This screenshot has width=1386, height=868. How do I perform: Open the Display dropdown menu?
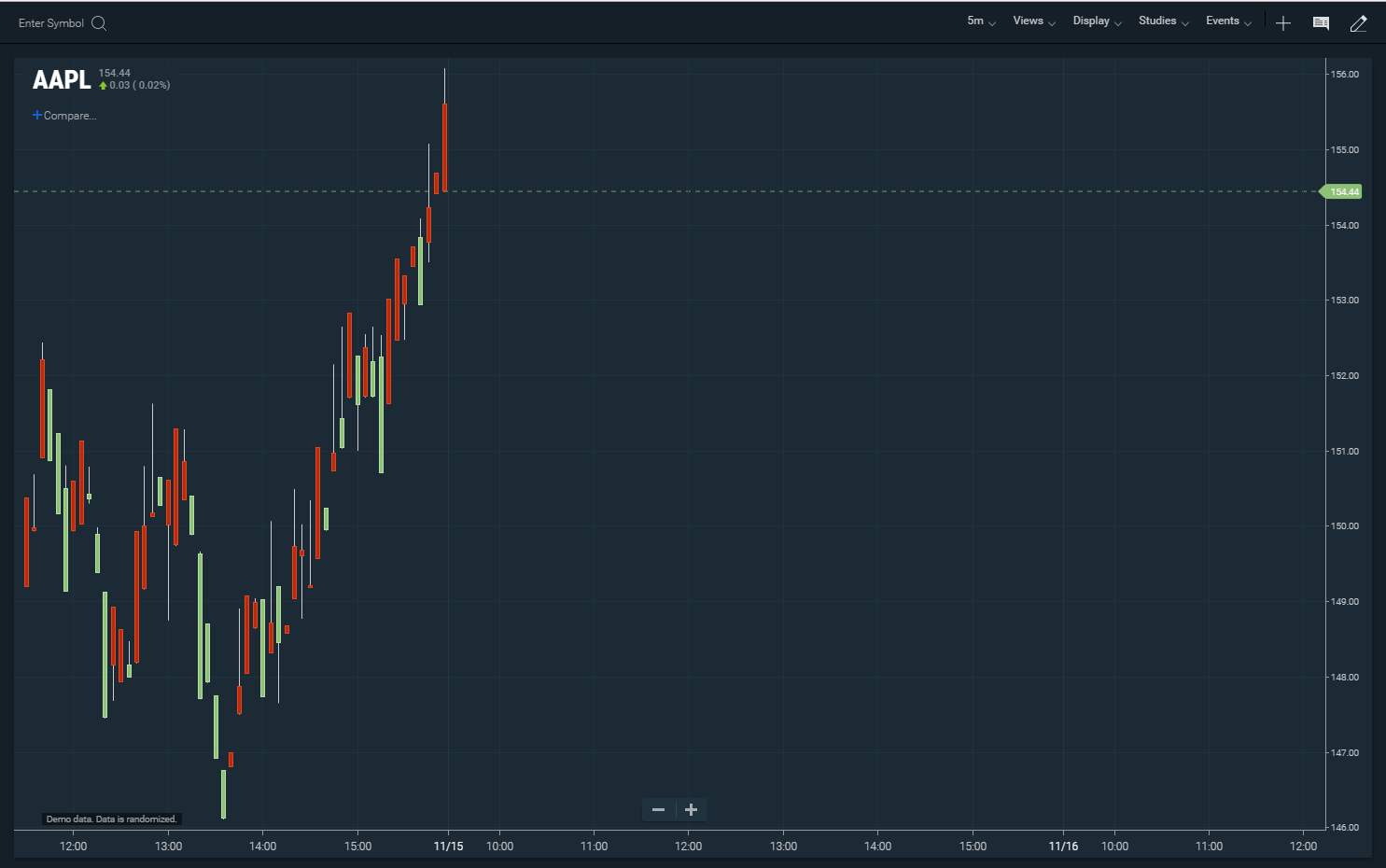pyautogui.click(x=1097, y=21)
